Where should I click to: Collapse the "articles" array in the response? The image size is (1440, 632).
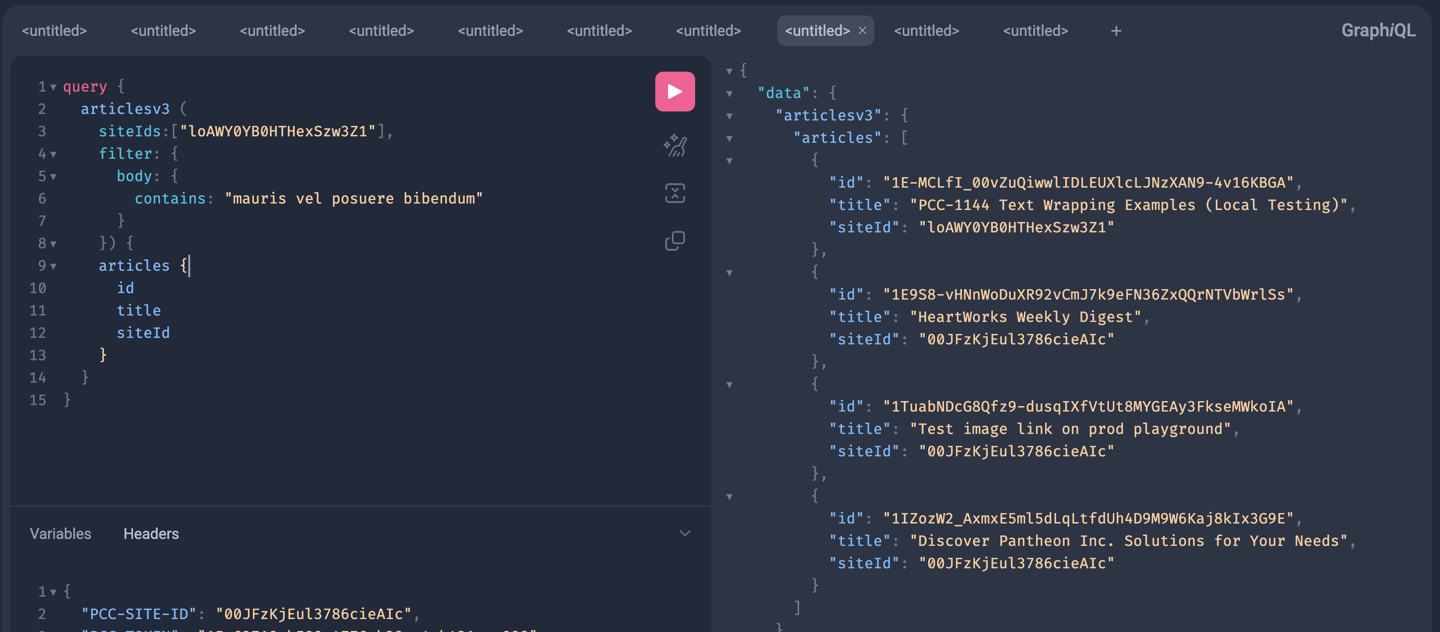tap(730, 139)
